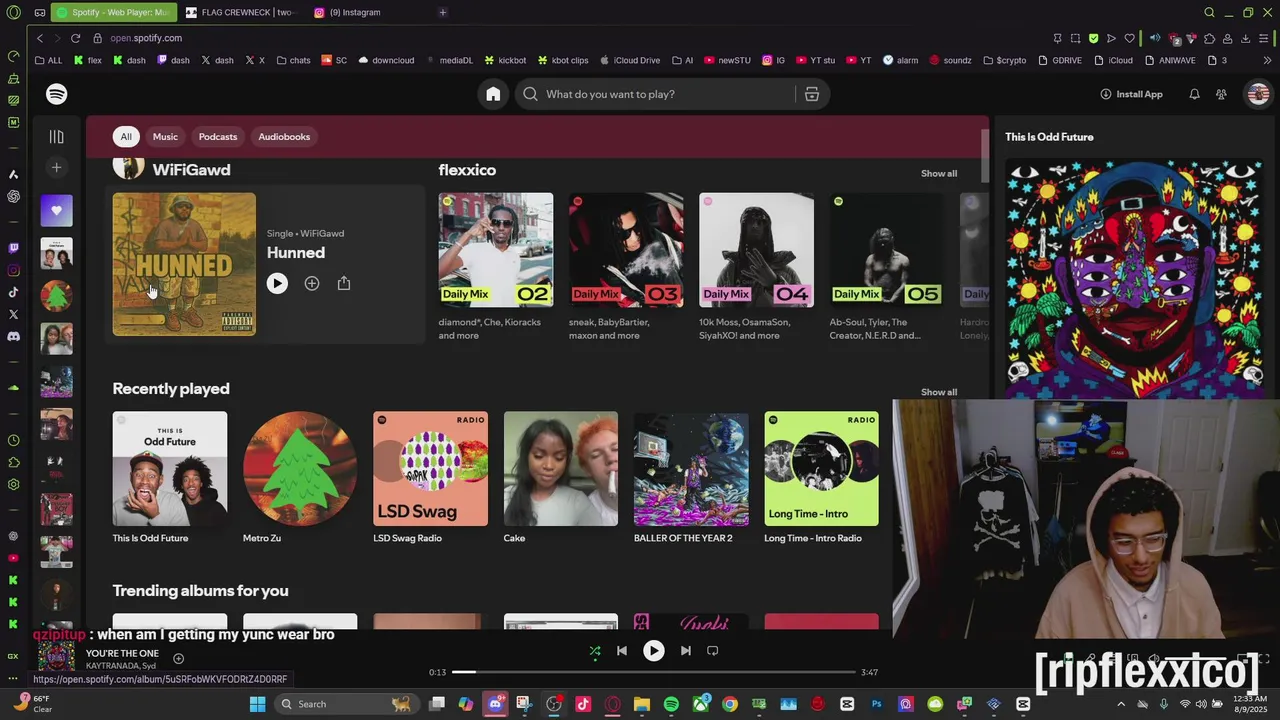Select the Music filter chip
This screenshot has height=720, width=1280.
(165, 137)
